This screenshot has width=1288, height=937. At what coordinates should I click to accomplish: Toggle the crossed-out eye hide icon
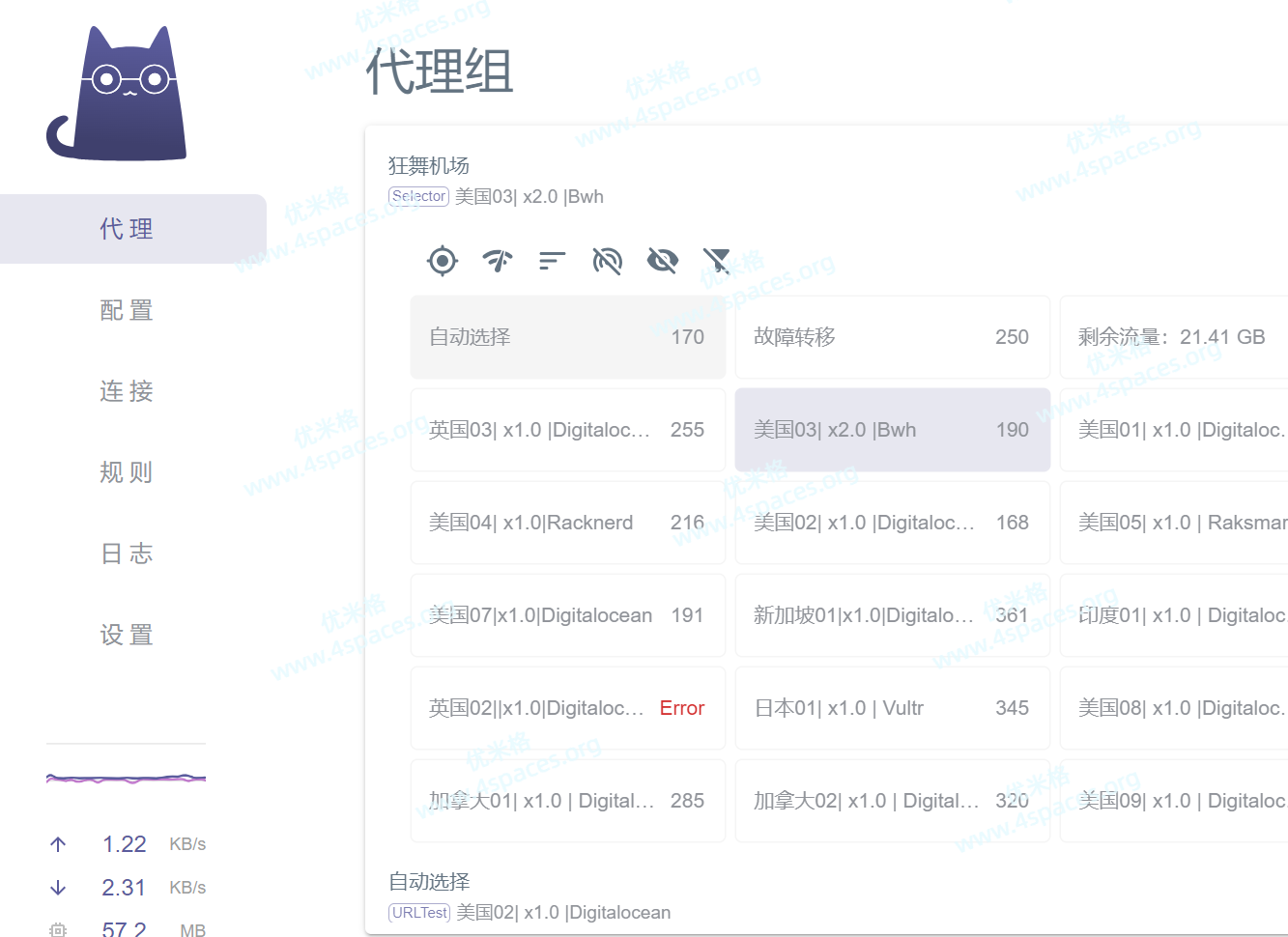(x=662, y=261)
